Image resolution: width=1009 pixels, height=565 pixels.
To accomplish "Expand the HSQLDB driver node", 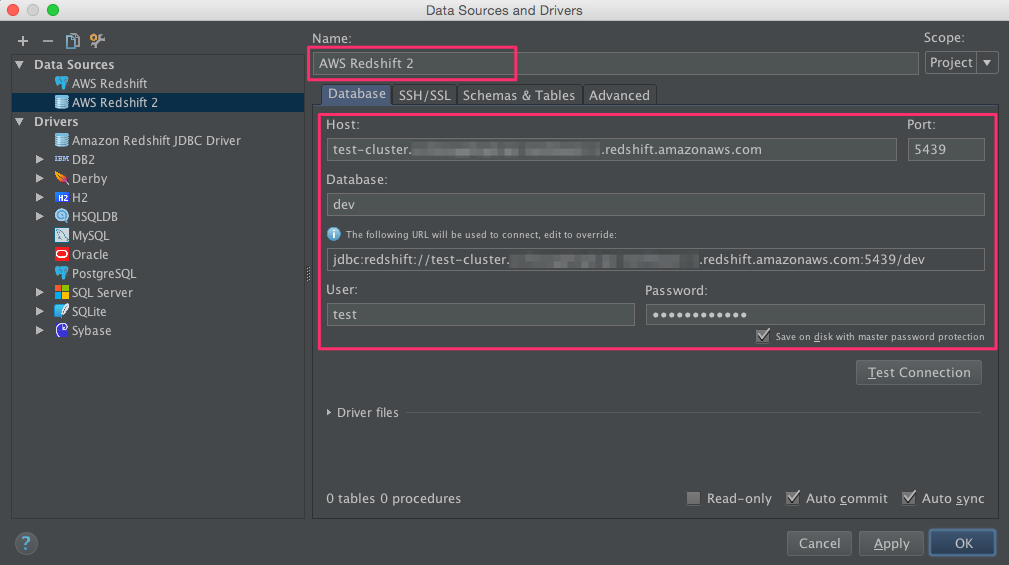I will 40,216.
